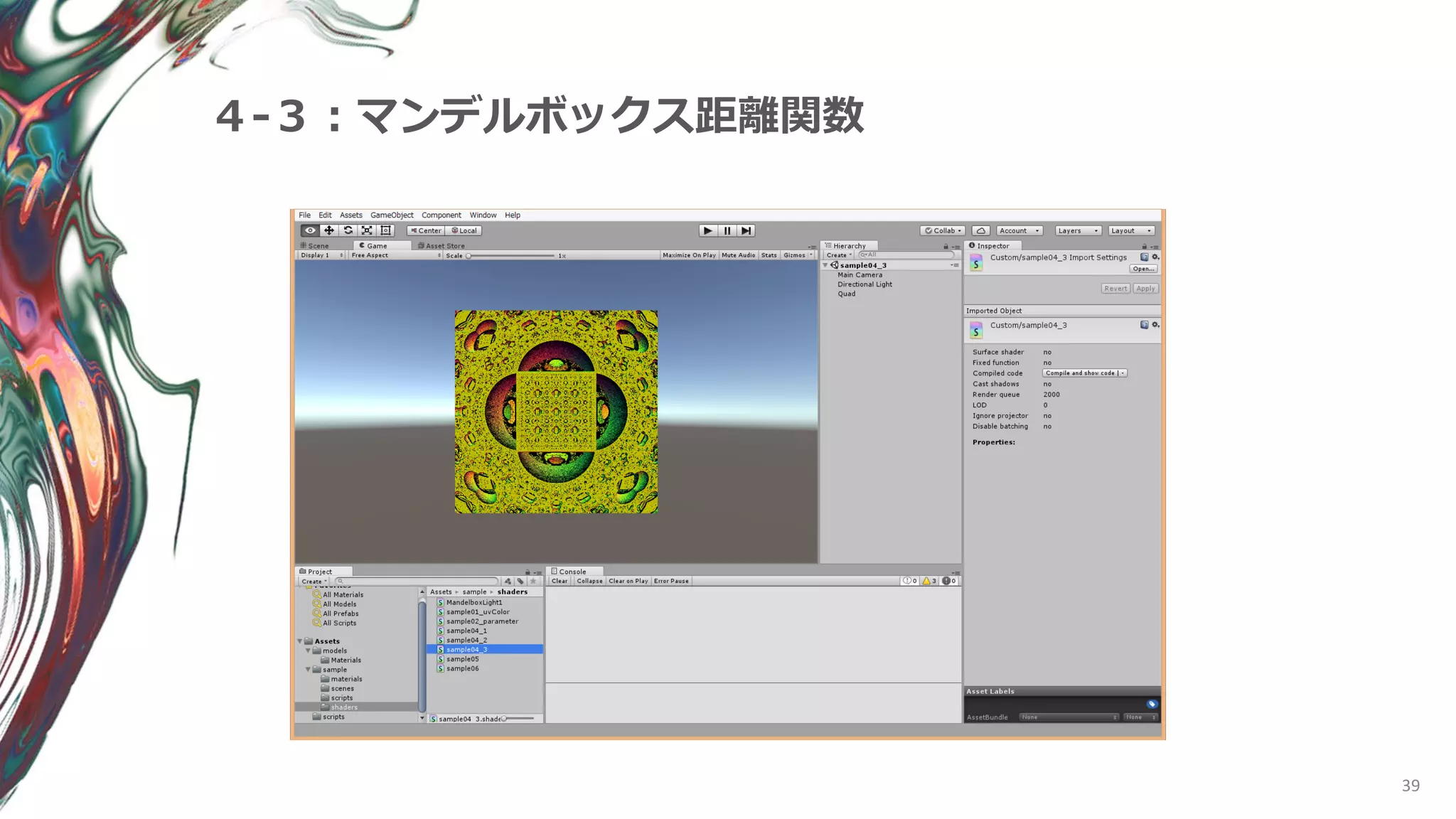
Task: Click the Open... button in Inspector
Action: click(1143, 269)
